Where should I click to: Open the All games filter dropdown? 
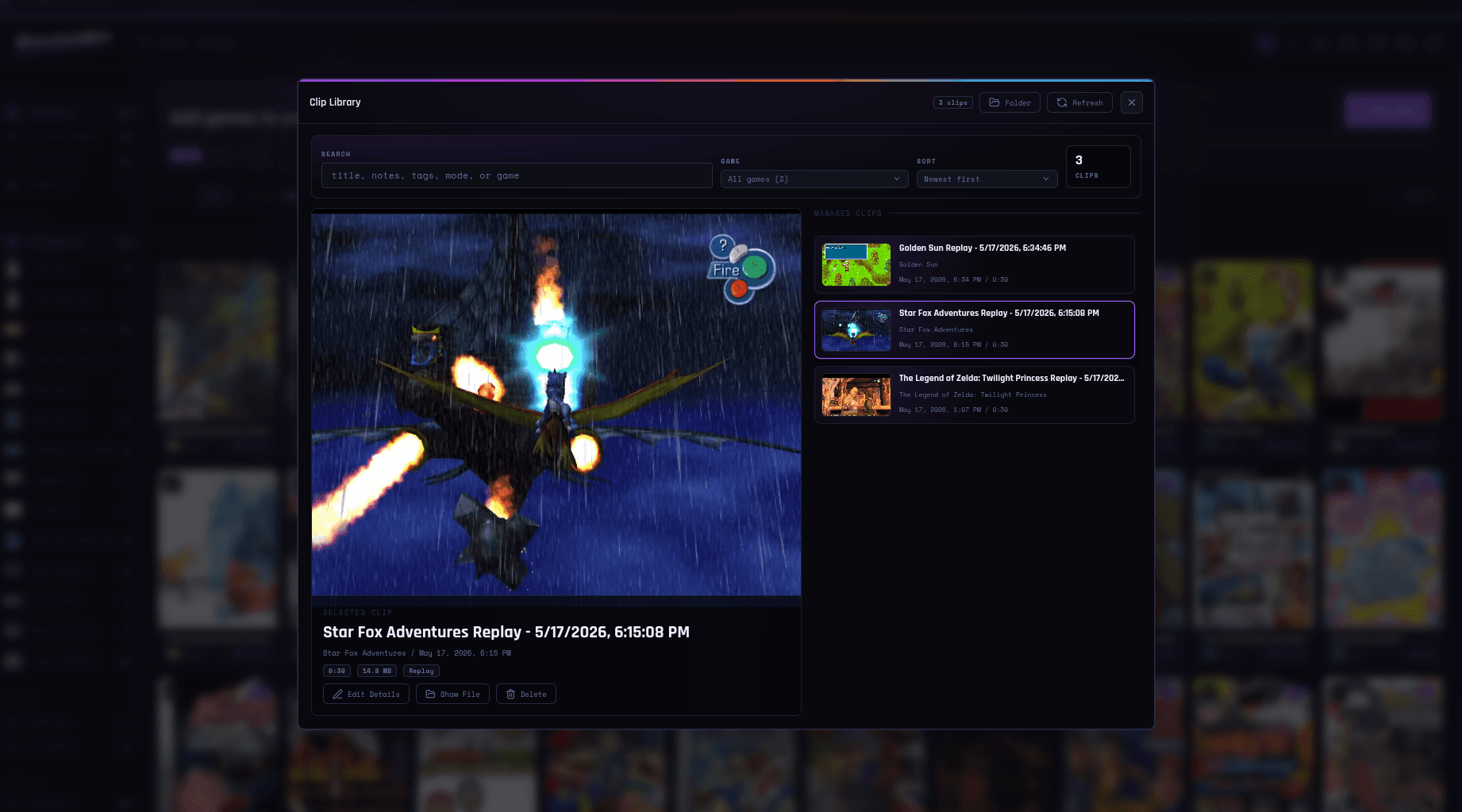pyautogui.click(x=814, y=179)
